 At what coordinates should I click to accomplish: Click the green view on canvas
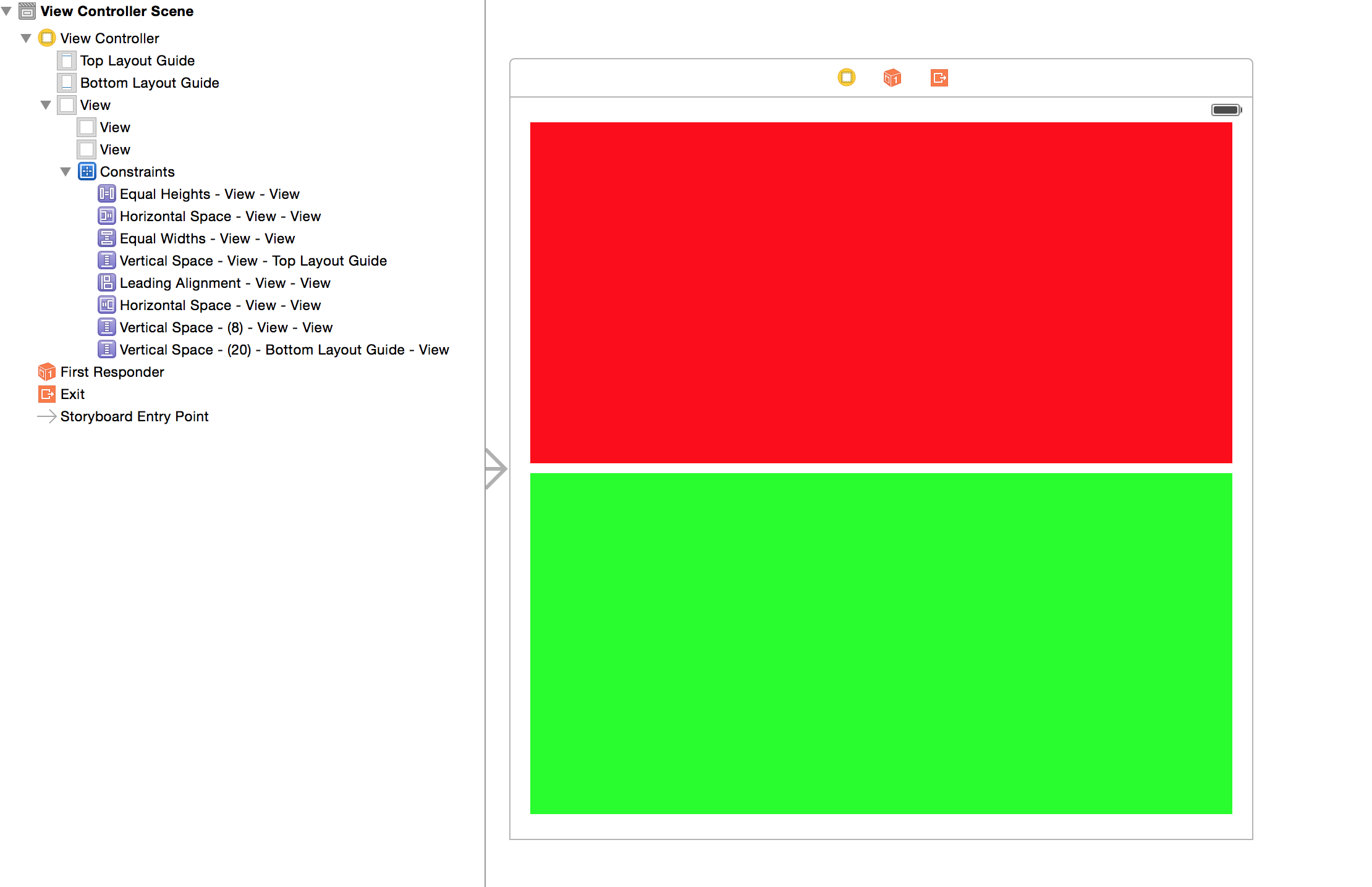click(881, 643)
